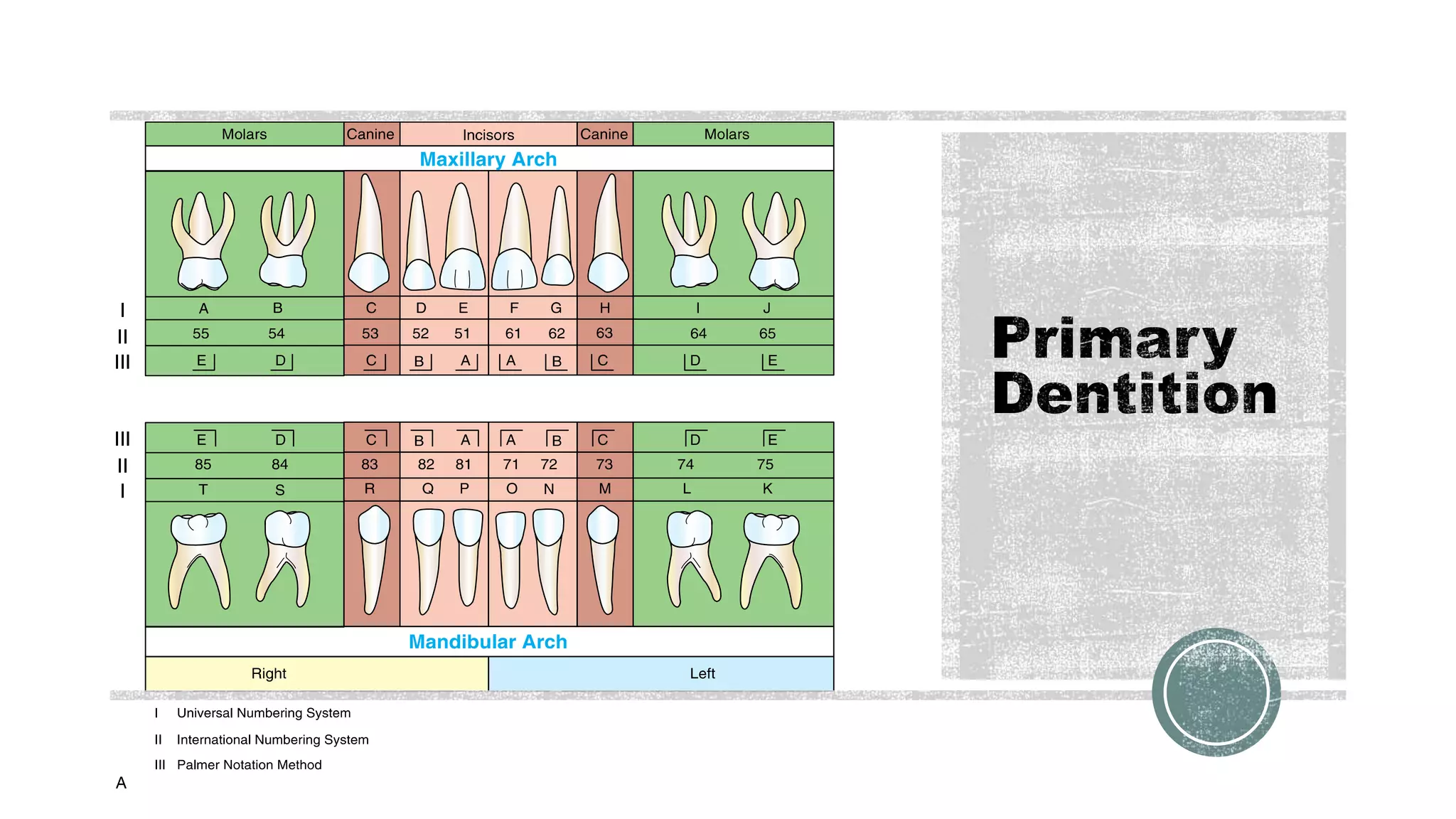Select the Universal Numbering System legend line
The width and height of the screenshot is (1456, 819).
click(x=253, y=713)
